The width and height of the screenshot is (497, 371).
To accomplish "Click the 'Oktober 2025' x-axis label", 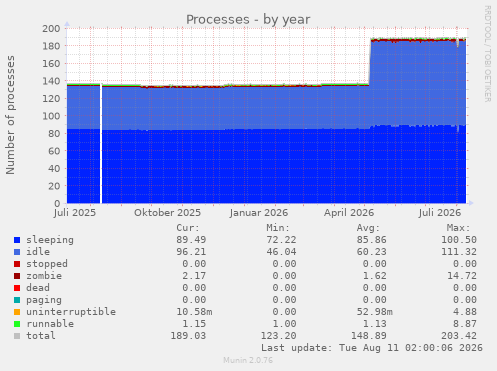I will 167,213.
